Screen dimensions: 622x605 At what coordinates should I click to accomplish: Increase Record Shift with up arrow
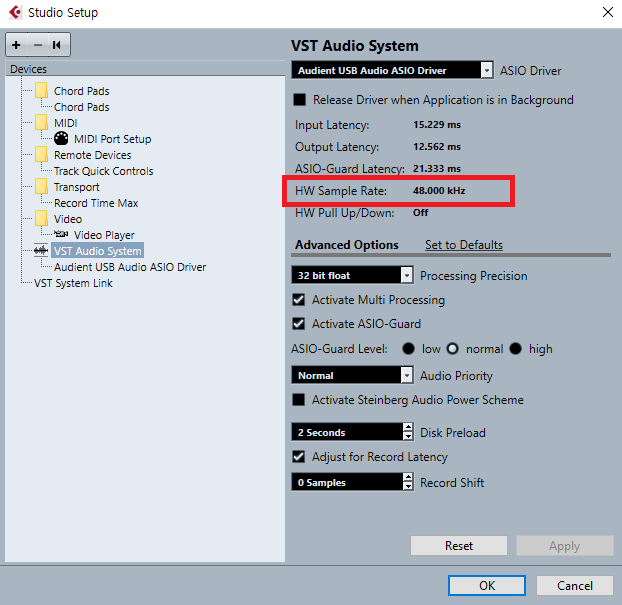tap(408, 478)
